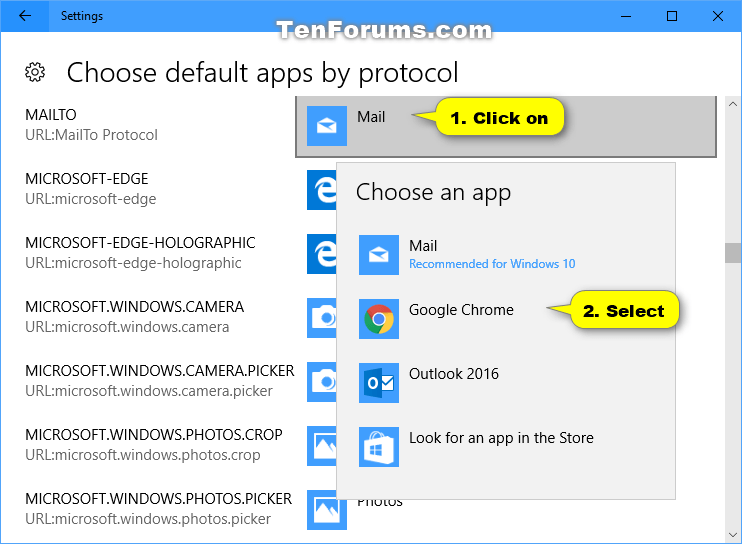This screenshot has height=544, width=742.
Task: Choose Google Chrome as the default app
Action: 506,319
